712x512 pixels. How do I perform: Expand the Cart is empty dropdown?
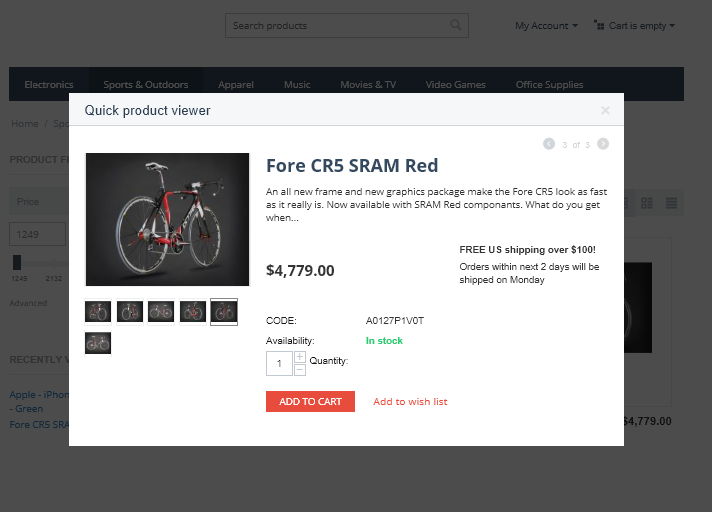[x=635, y=26]
